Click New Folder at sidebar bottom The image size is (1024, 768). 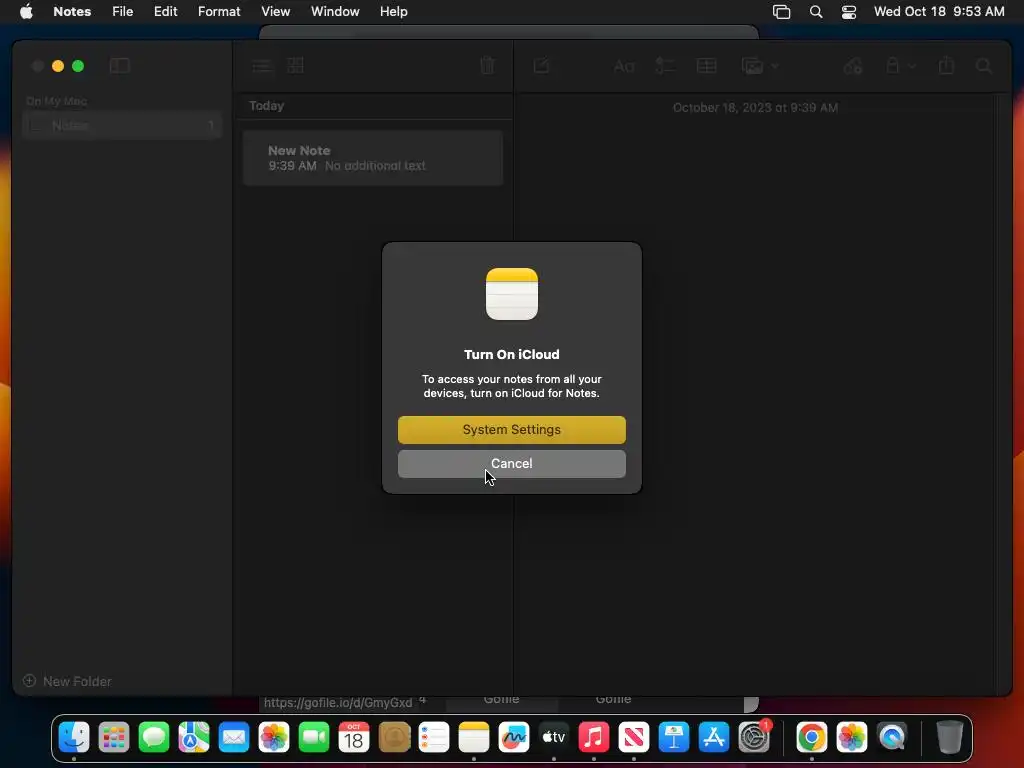(x=67, y=681)
